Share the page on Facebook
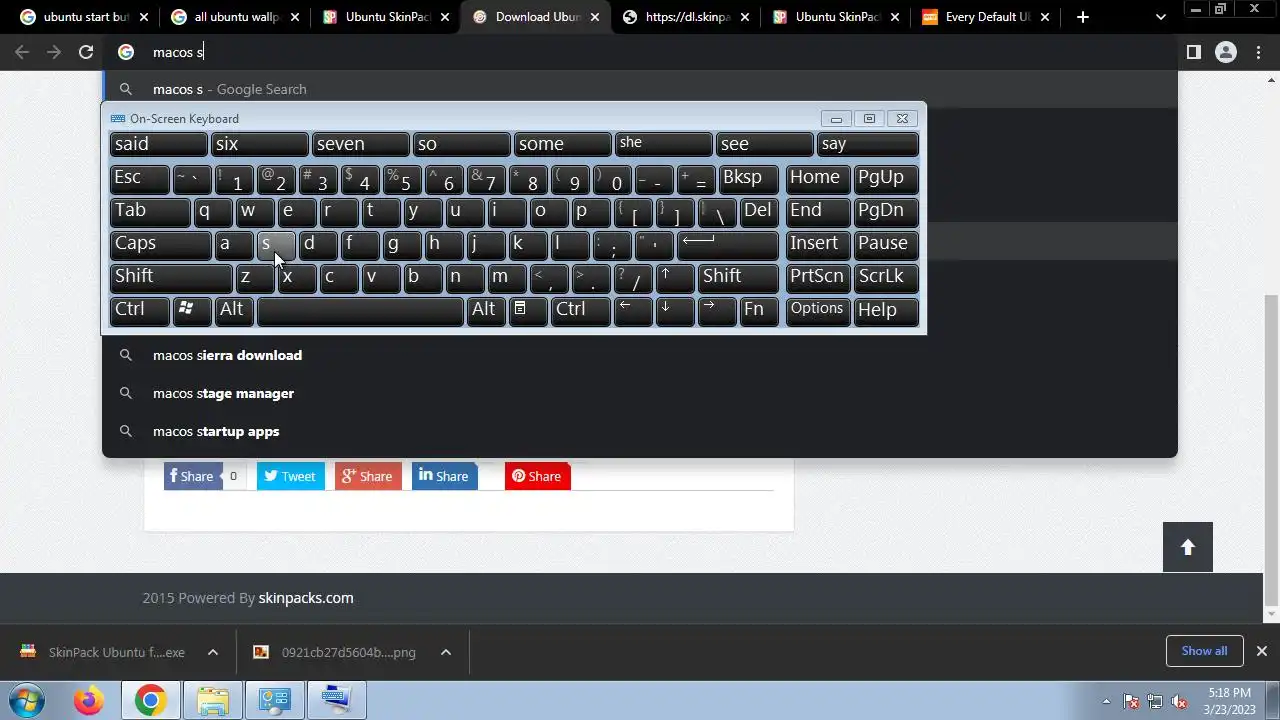The width and height of the screenshot is (1280, 720). (193, 476)
